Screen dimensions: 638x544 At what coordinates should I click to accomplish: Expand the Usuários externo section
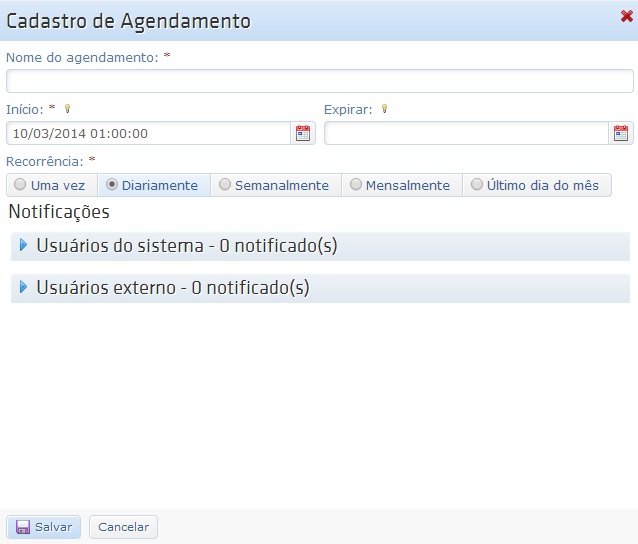point(320,288)
